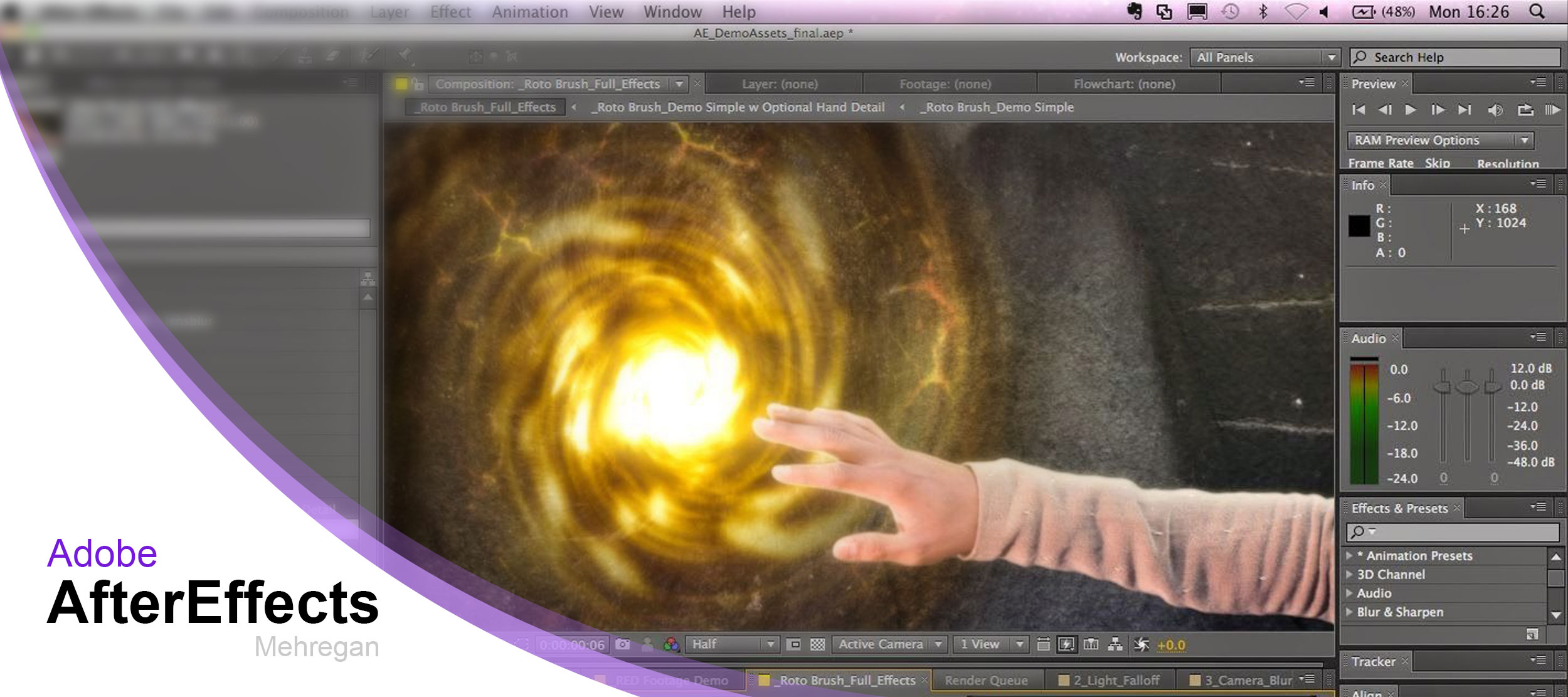Open the RAM Preview Options dropdown
The image size is (1568, 697).
click(1525, 140)
